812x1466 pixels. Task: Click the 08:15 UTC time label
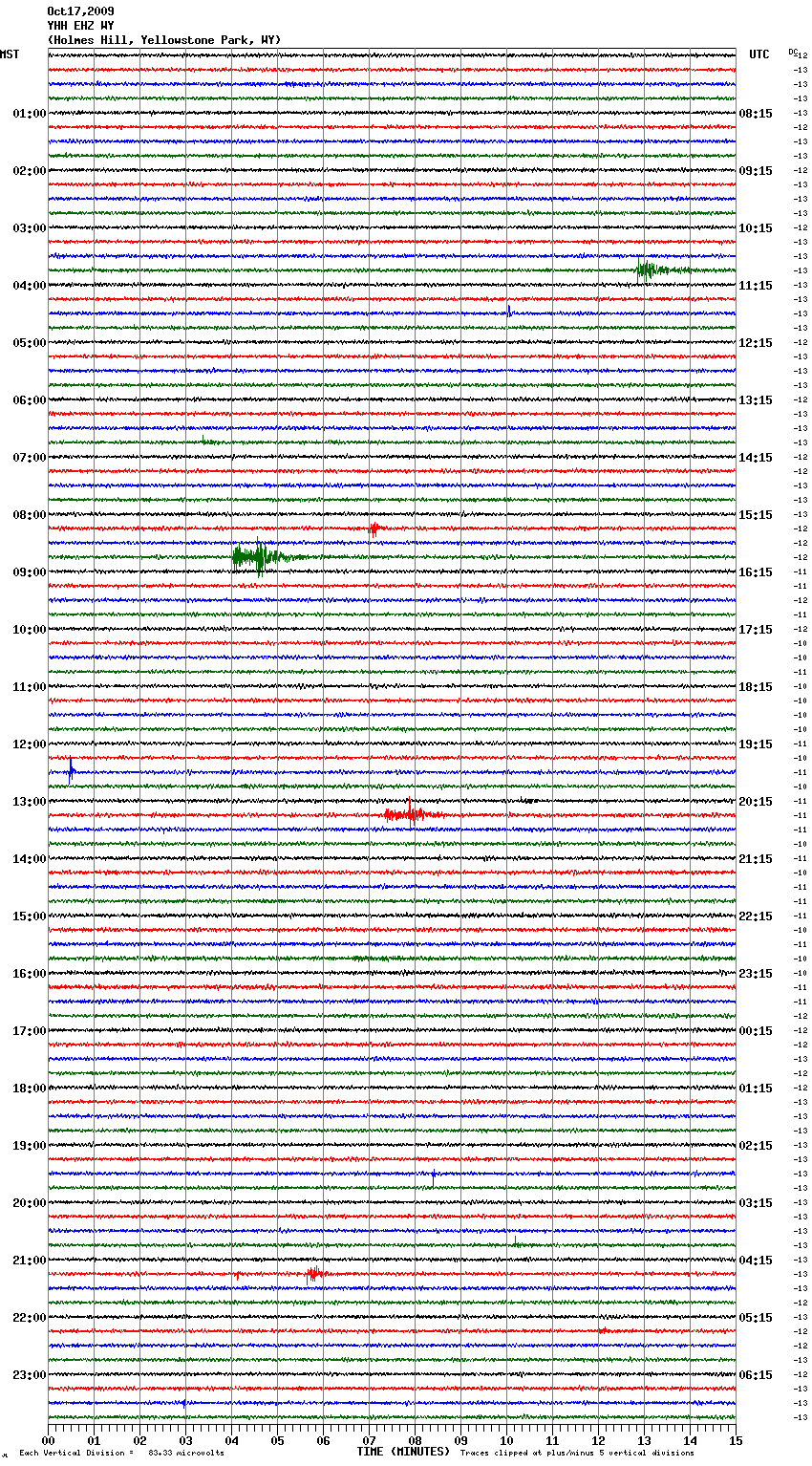(x=756, y=114)
